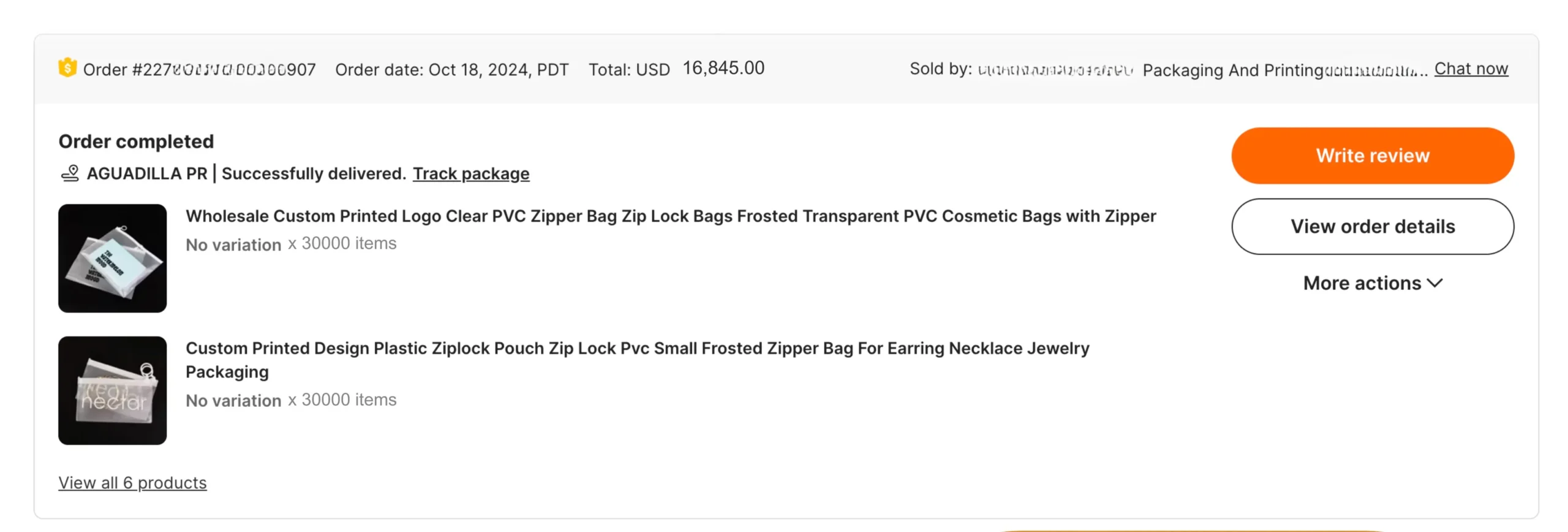
Task: Click the chevron arrow next to More actions
Action: (x=1434, y=283)
